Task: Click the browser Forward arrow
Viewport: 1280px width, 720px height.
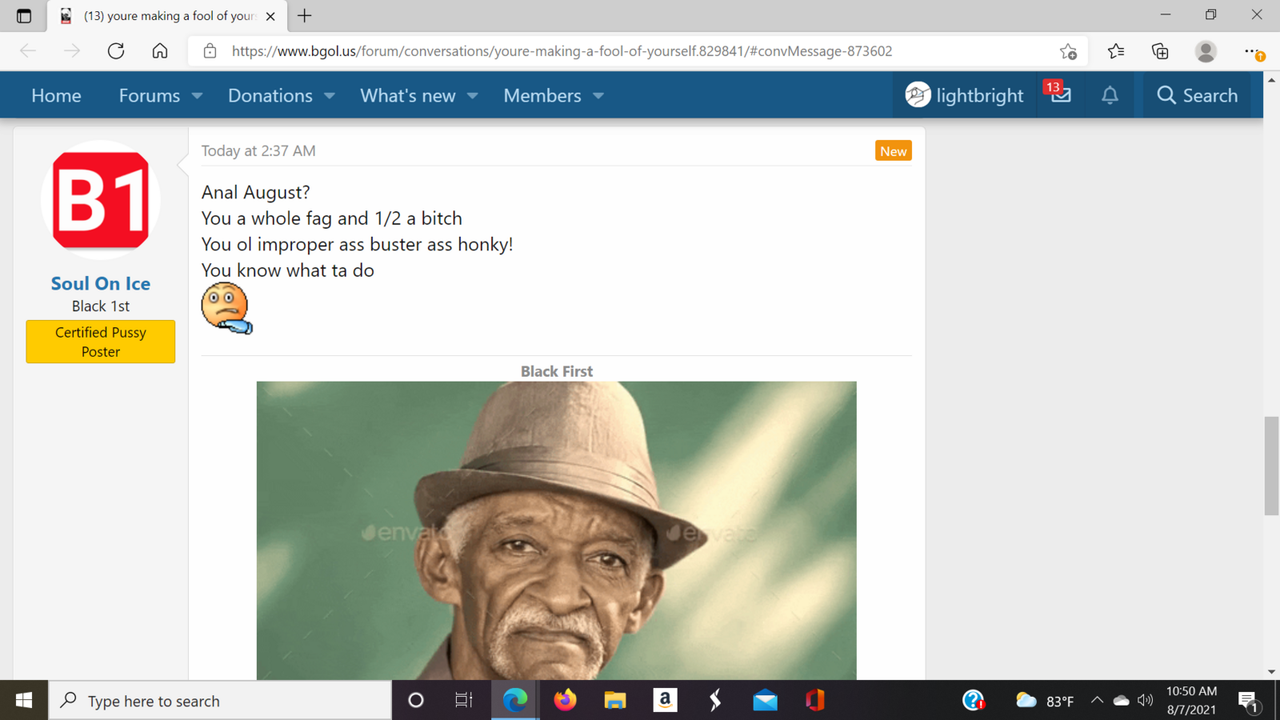Action: pyautogui.click(x=71, y=51)
